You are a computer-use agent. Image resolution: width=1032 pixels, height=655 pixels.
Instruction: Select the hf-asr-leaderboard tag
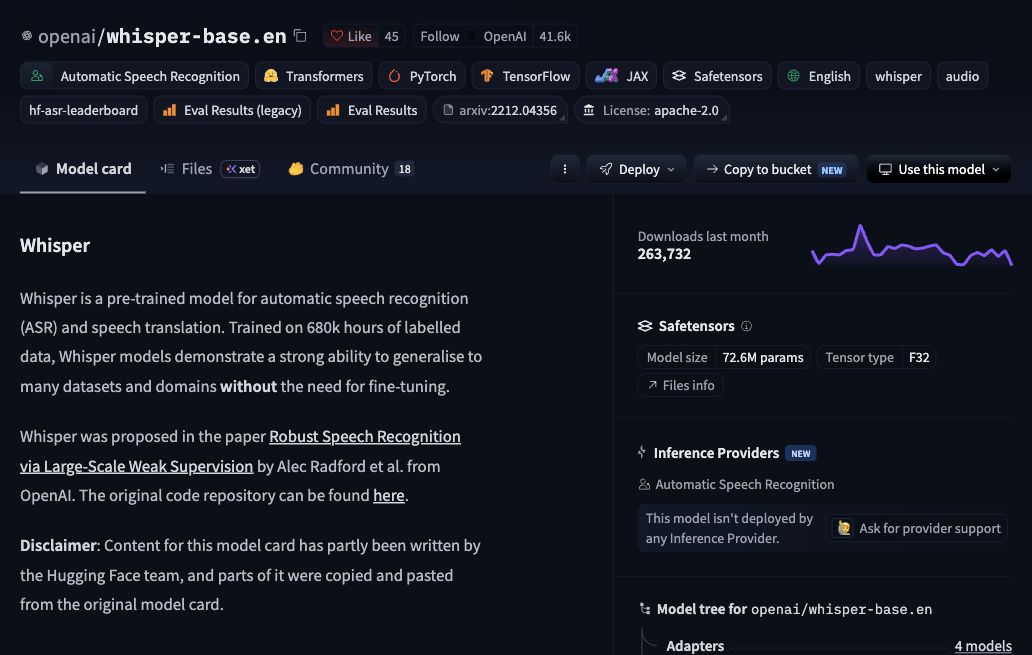click(x=84, y=110)
